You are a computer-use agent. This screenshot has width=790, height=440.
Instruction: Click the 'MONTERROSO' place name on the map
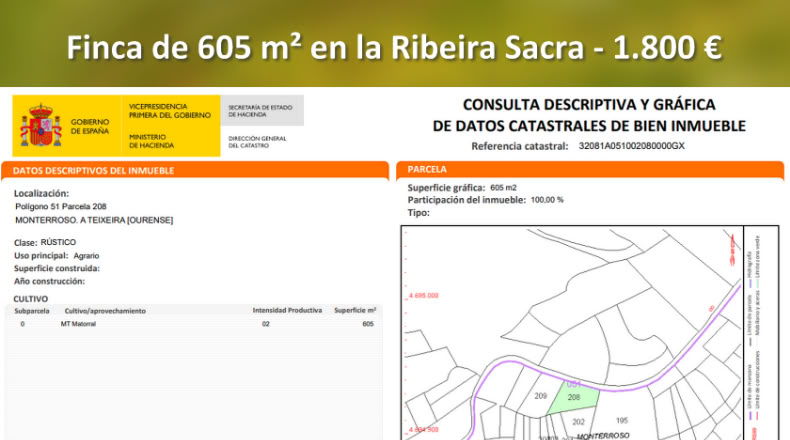603,435
